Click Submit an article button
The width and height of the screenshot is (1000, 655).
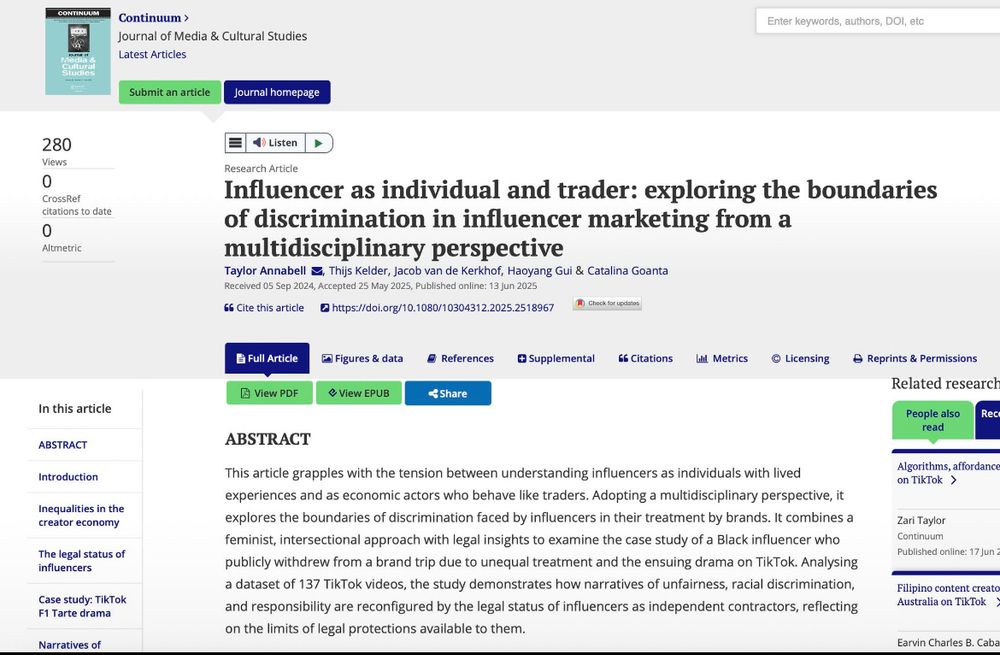coord(170,92)
